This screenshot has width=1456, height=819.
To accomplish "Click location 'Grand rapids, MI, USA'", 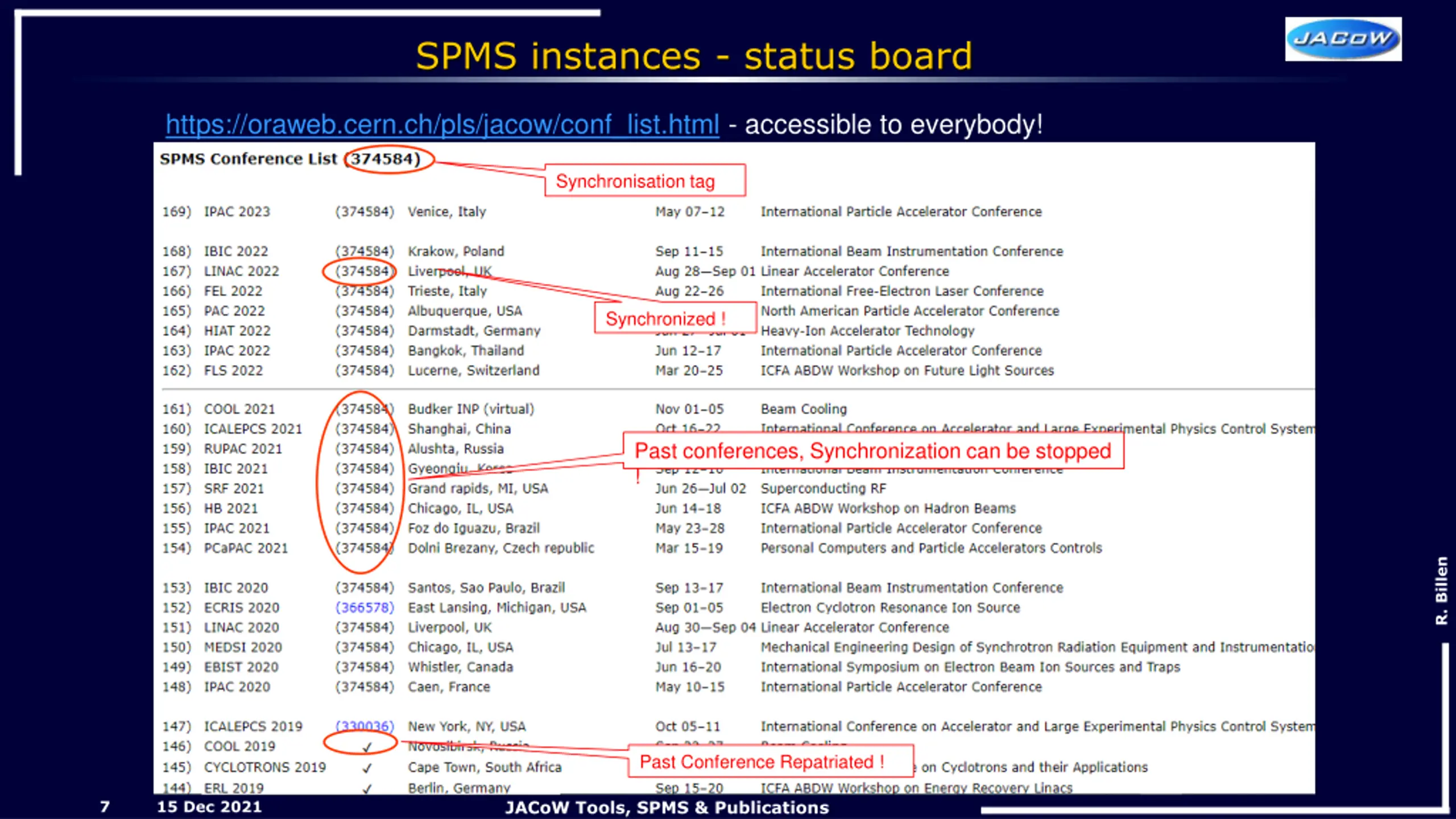I will [478, 489].
